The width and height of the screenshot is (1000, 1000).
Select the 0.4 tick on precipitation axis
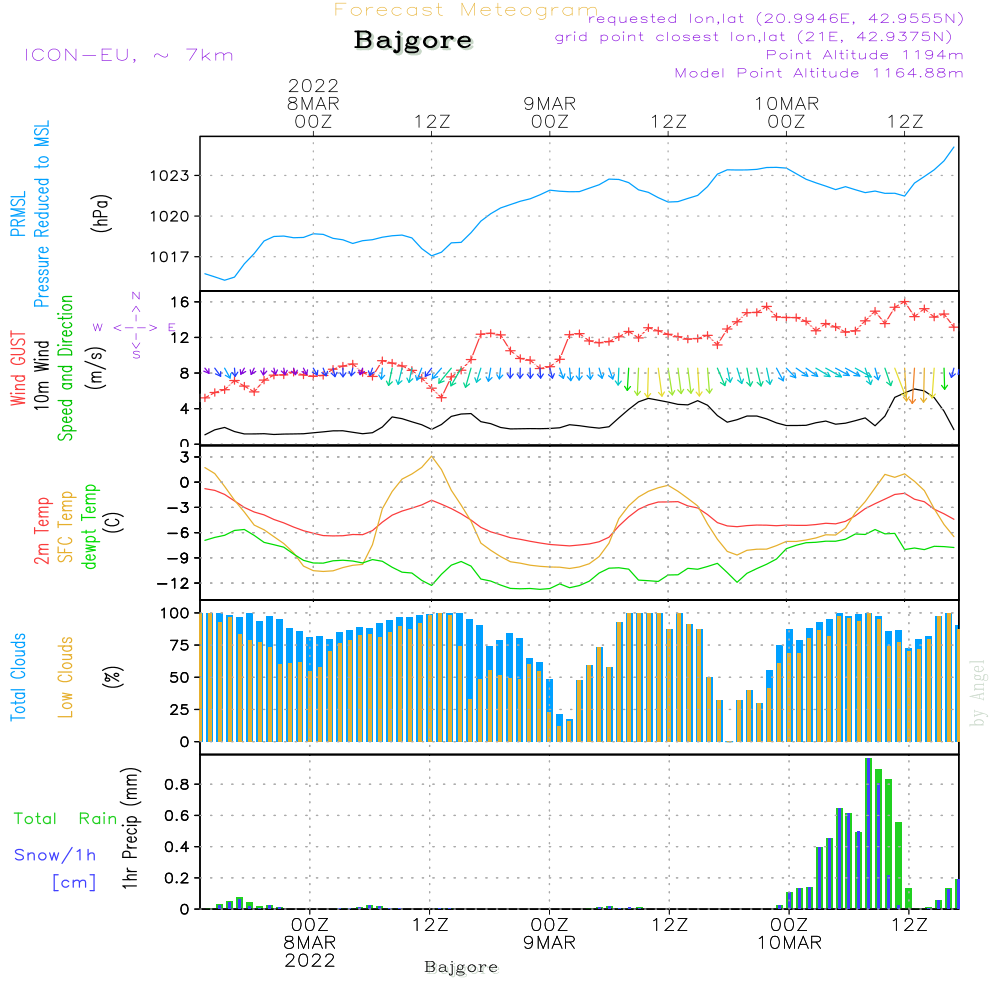[x=177, y=848]
